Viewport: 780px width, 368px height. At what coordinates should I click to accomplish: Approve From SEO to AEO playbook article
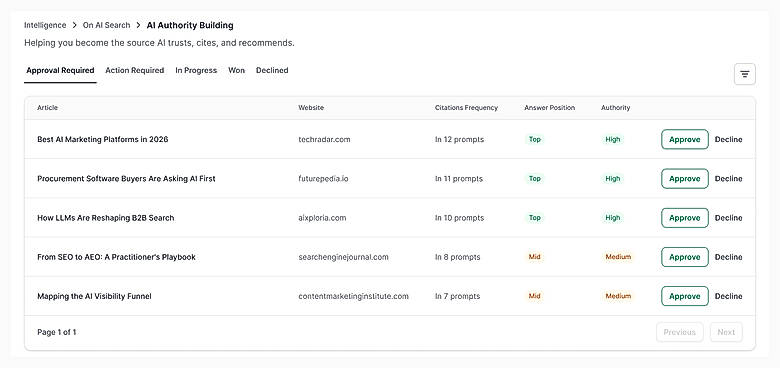pyautogui.click(x=684, y=257)
